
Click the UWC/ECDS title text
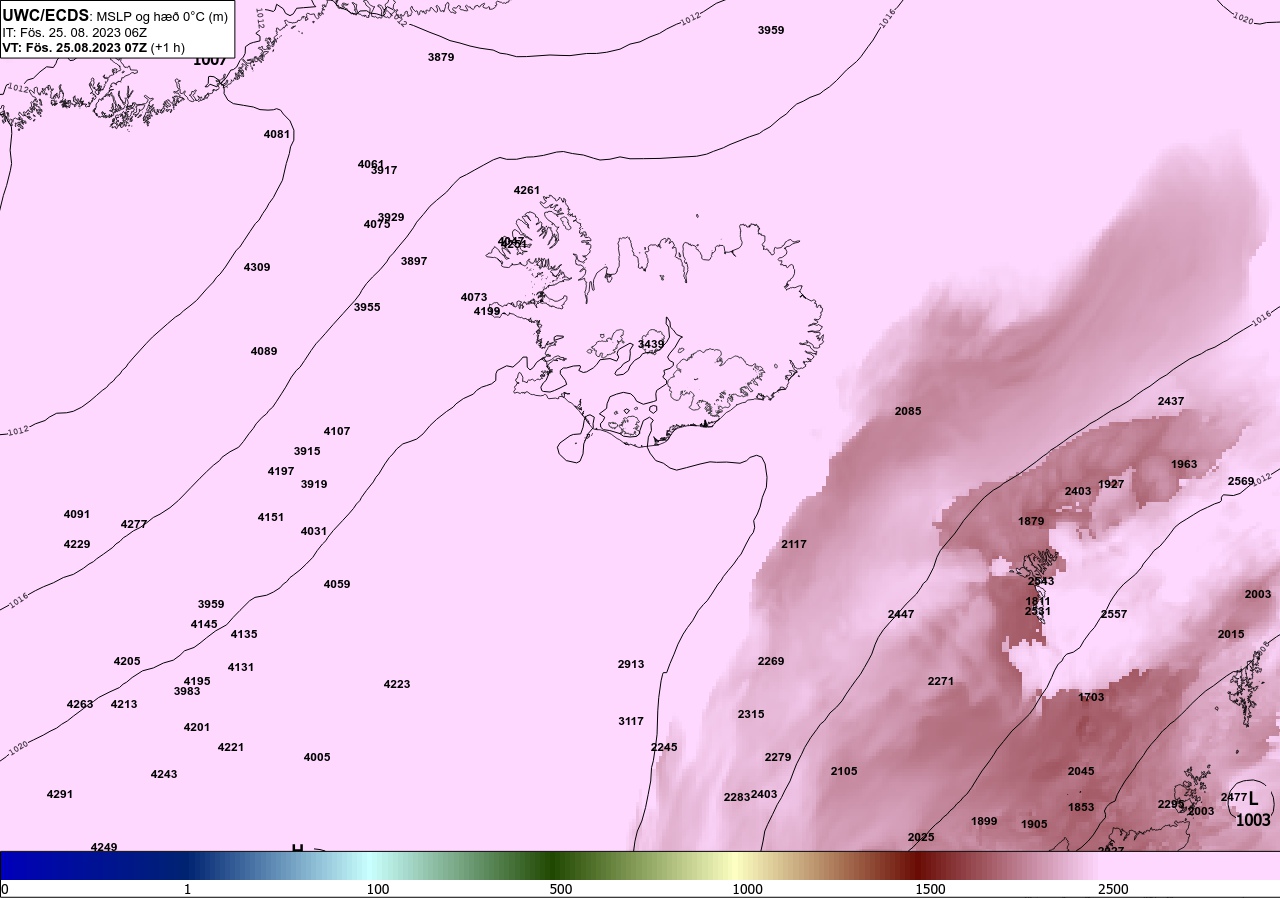tap(46, 15)
